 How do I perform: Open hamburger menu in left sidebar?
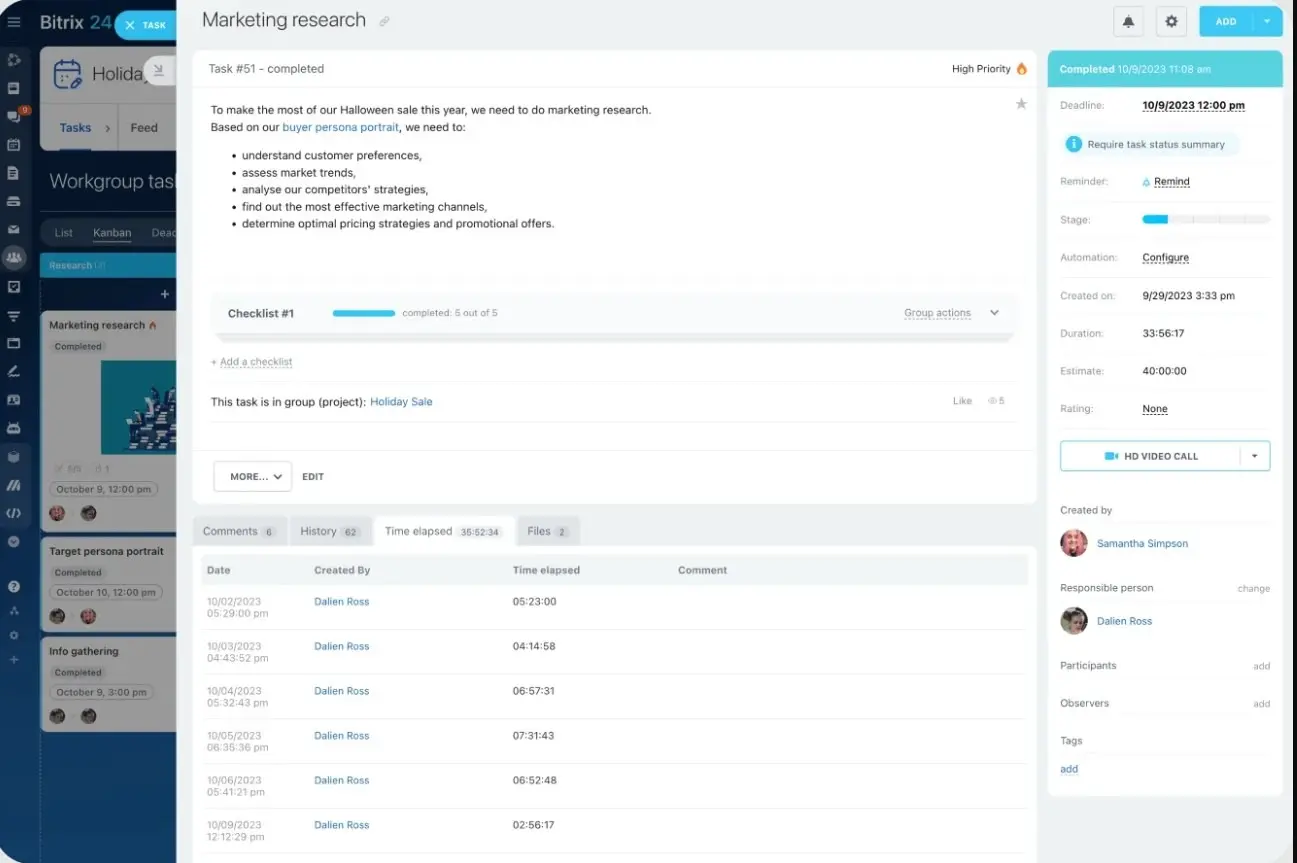tap(14, 22)
